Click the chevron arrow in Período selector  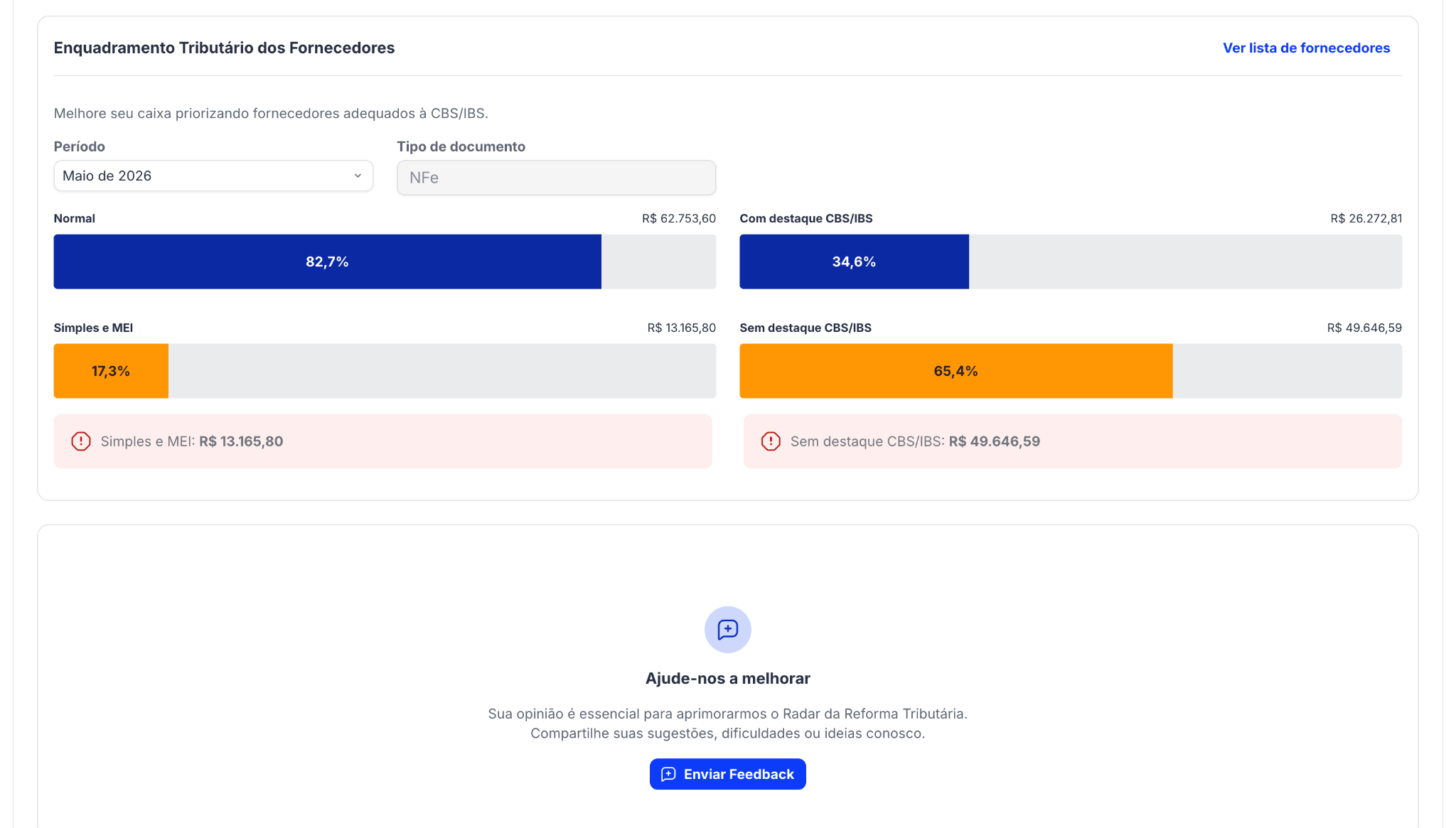click(x=358, y=176)
